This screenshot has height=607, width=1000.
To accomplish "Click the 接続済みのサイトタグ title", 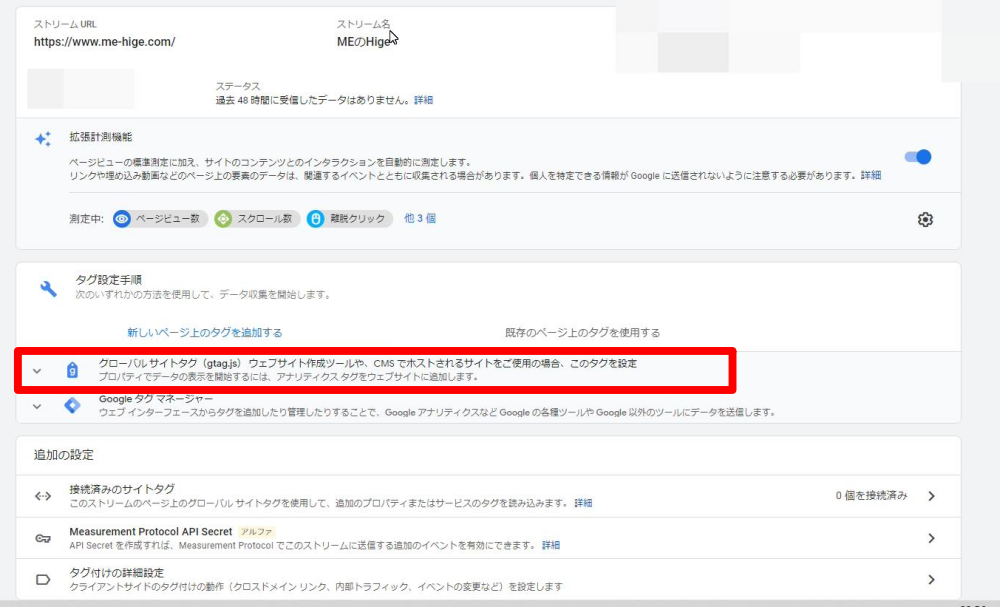I will (122, 489).
